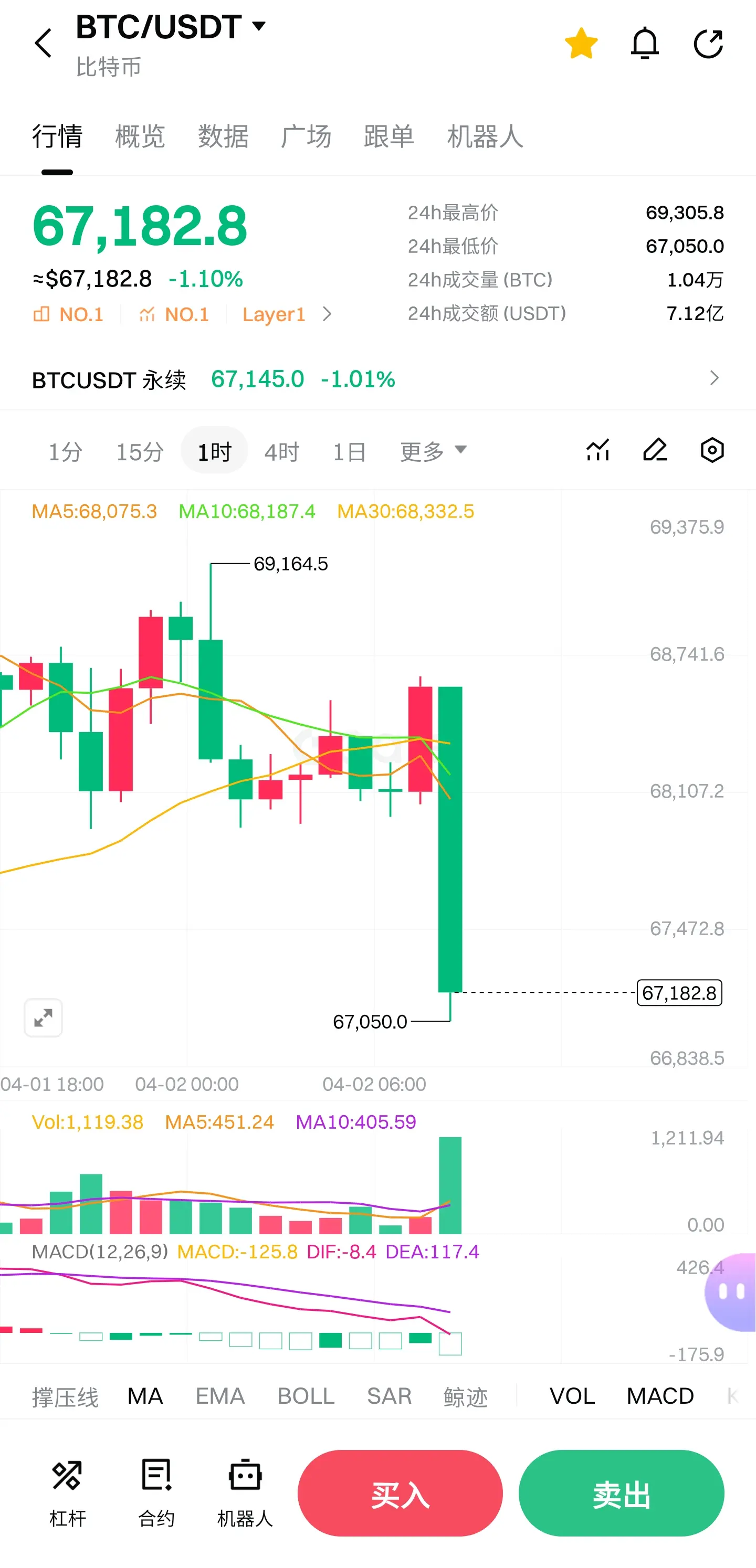Open price alert bell
Viewport: 756px width, 1568px height.
click(645, 43)
